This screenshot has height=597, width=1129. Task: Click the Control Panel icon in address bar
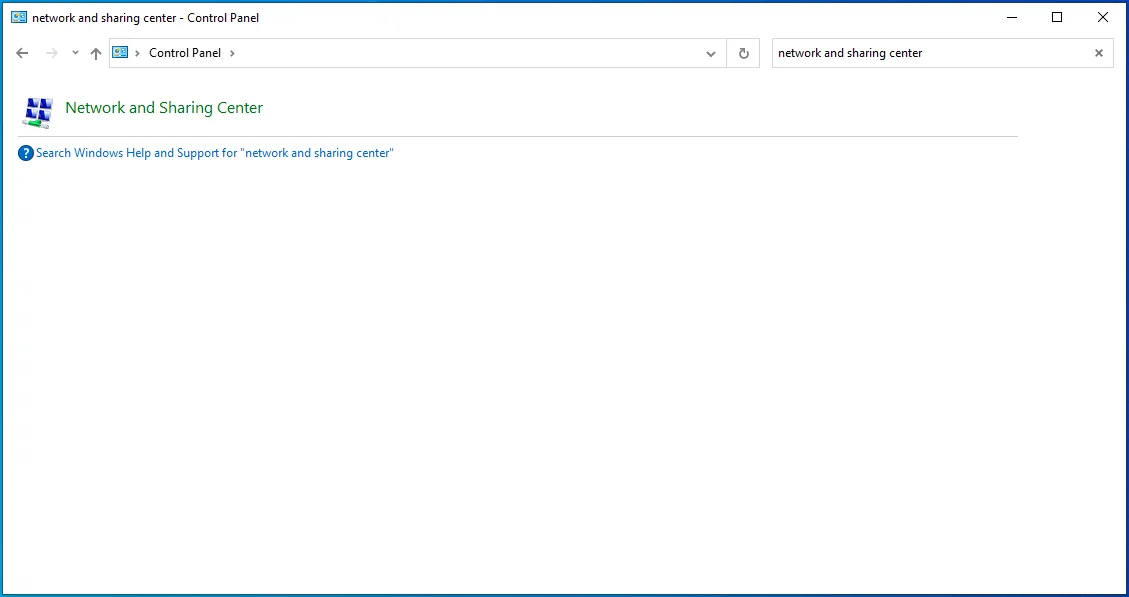120,53
